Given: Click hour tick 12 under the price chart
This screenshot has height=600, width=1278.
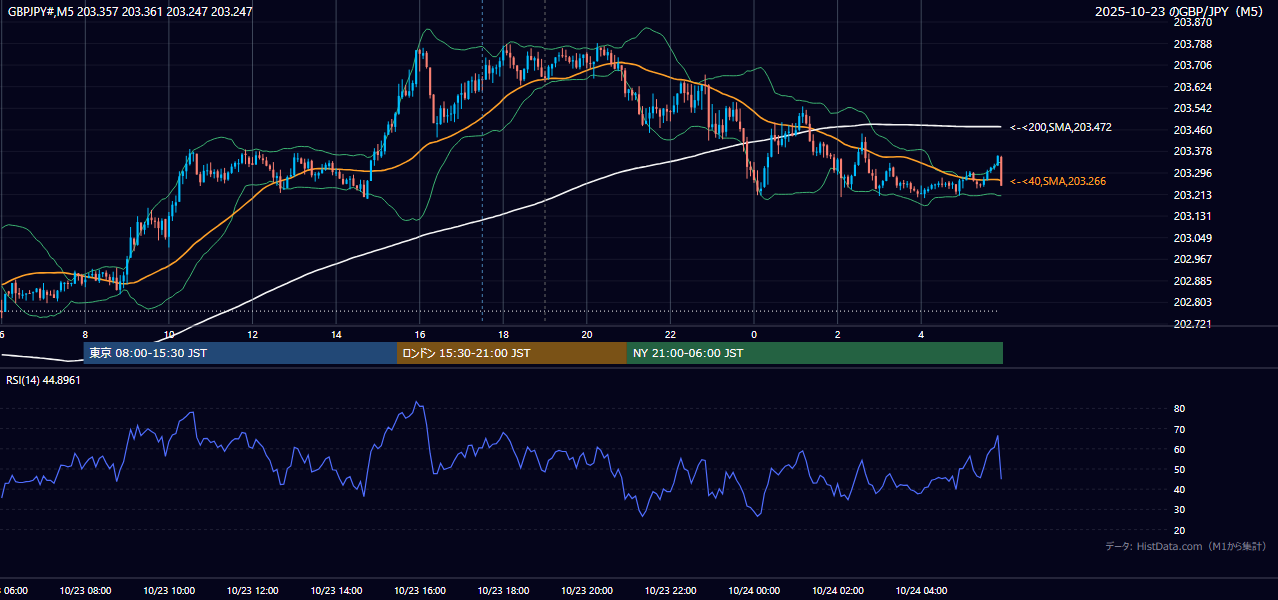Looking at the screenshot, I should (252, 334).
